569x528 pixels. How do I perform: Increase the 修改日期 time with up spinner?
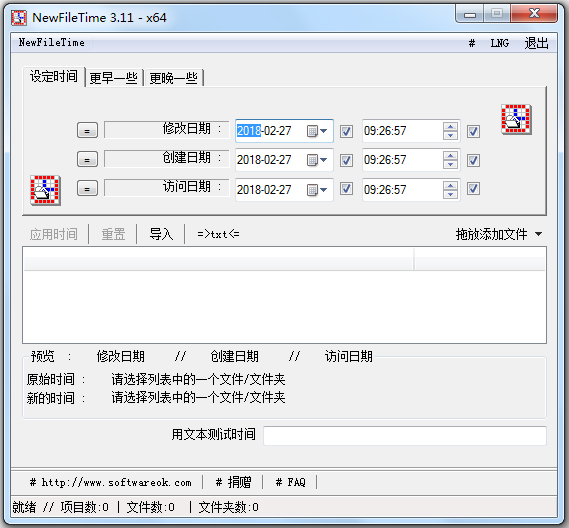(x=450, y=127)
